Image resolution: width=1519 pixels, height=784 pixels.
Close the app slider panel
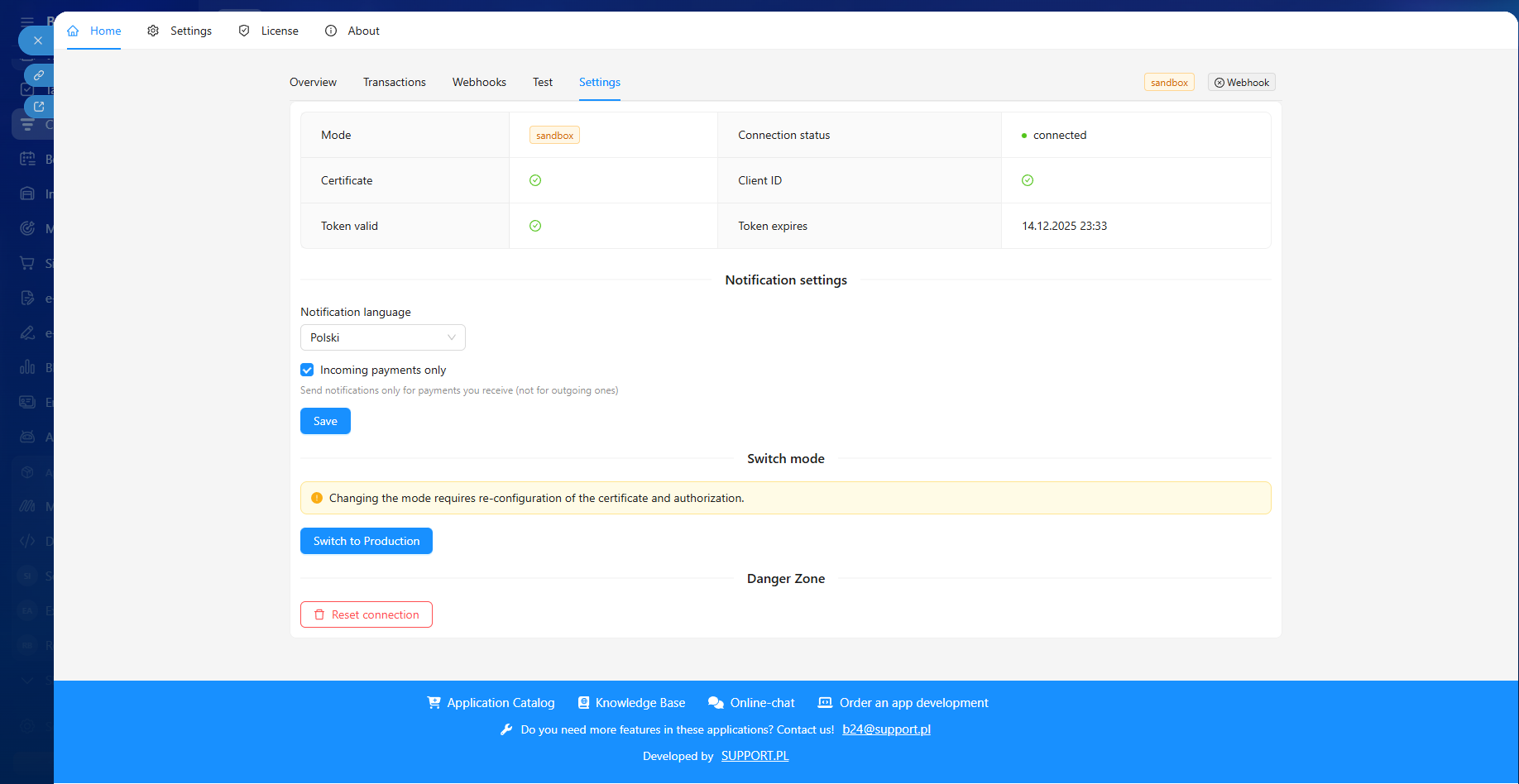(37, 41)
